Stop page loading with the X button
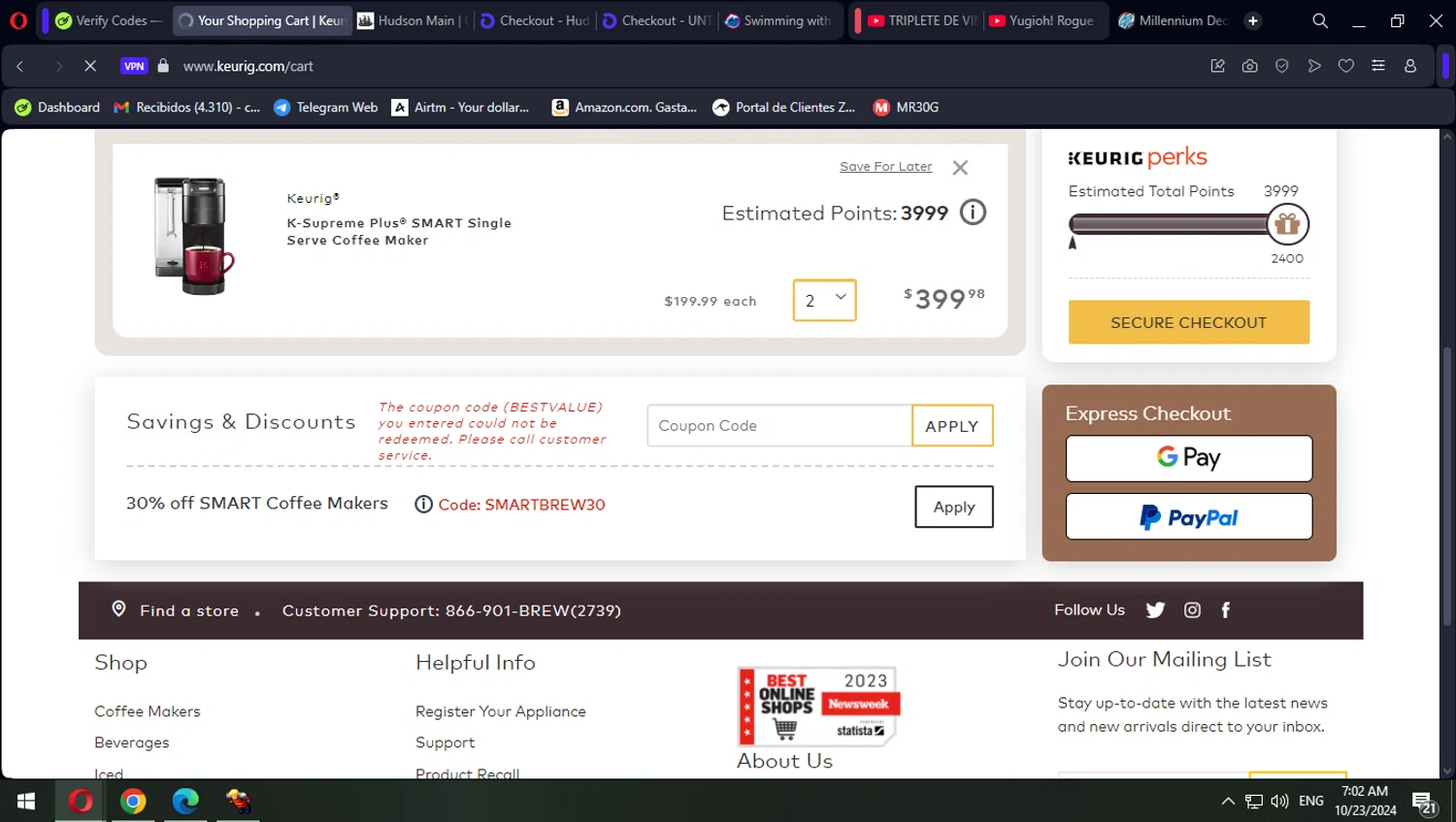Screen dimensions: 1456x822 point(89,66)
